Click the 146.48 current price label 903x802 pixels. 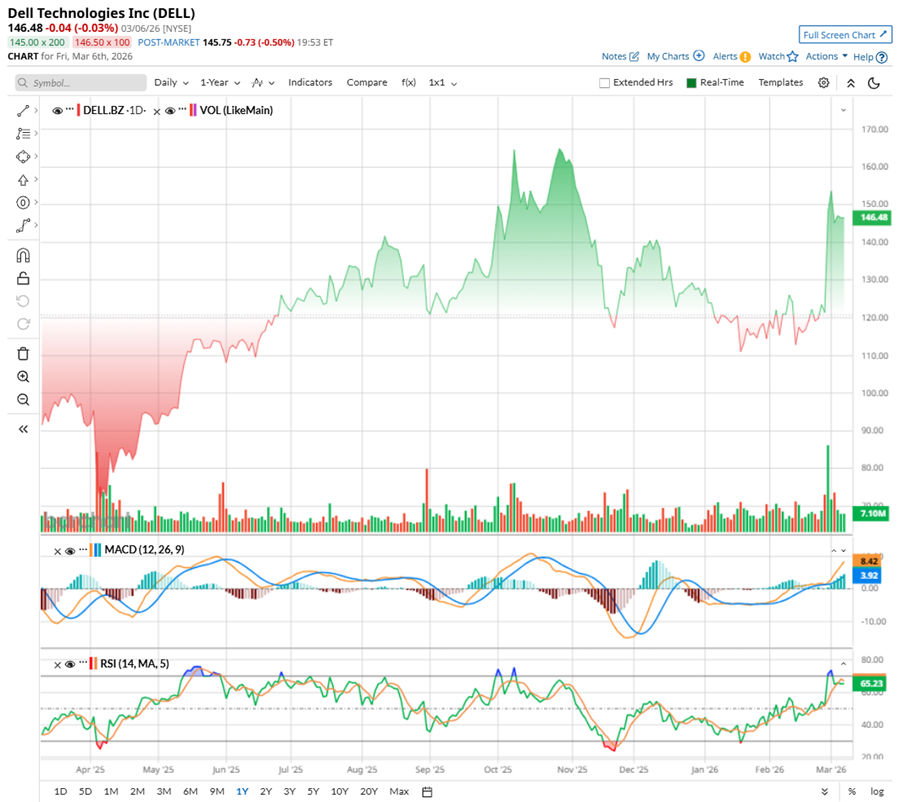point(874,217)
